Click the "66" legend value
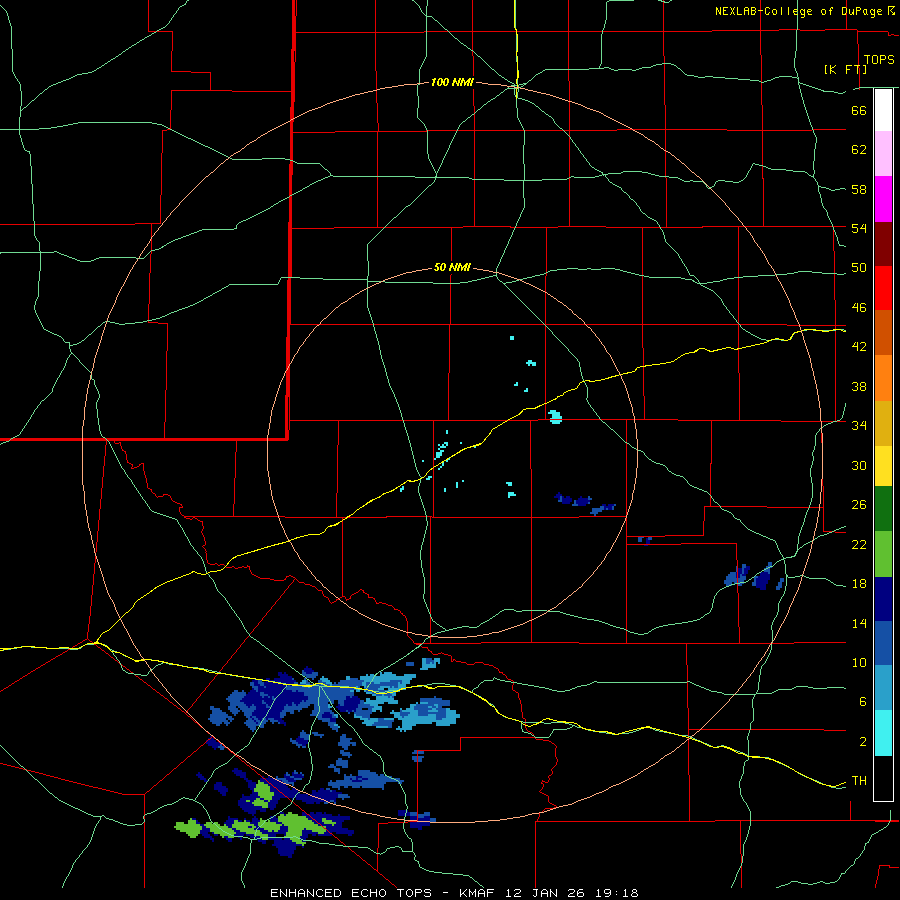 click(859, 111)
